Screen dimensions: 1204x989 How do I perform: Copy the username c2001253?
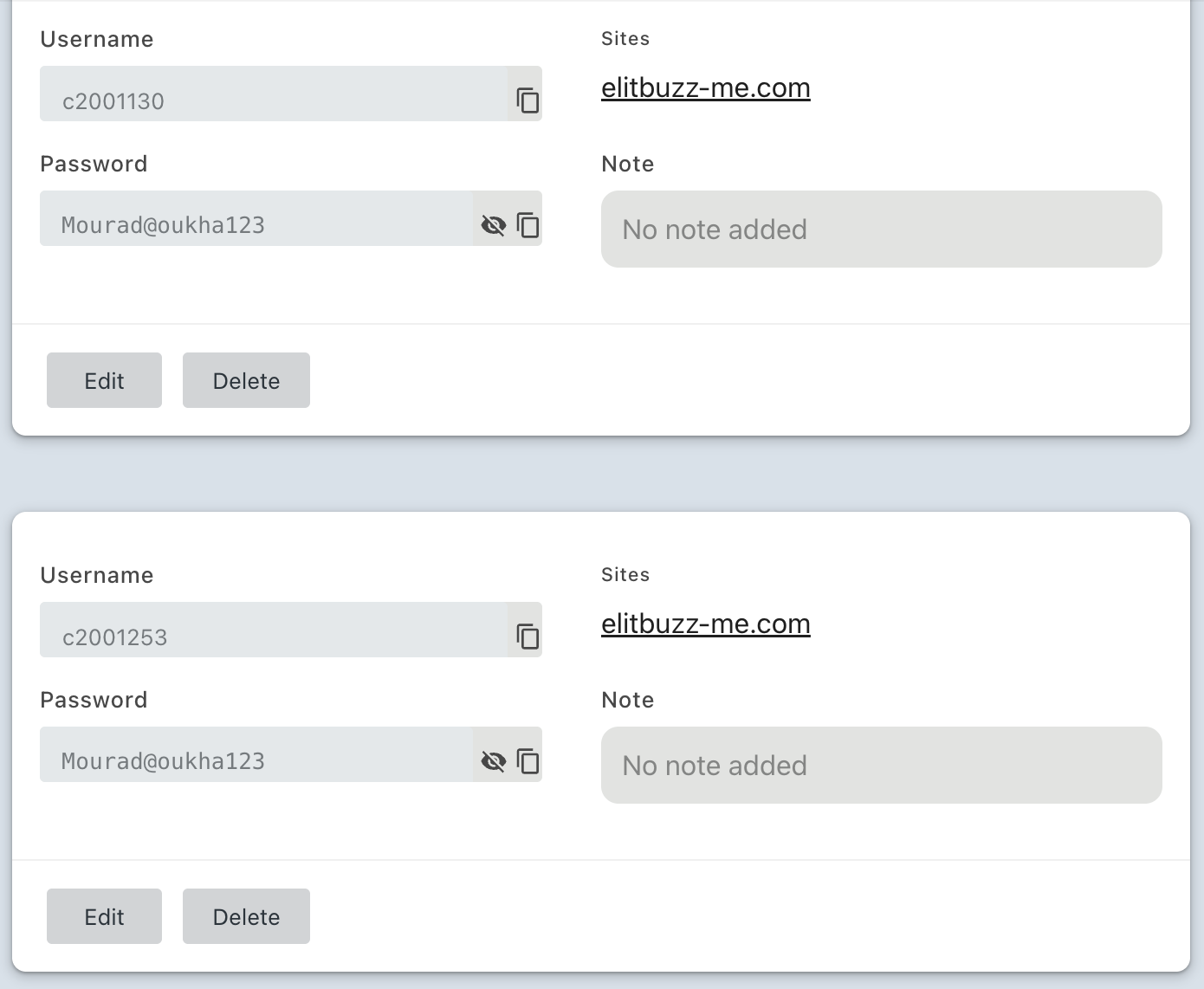point(528,637)
